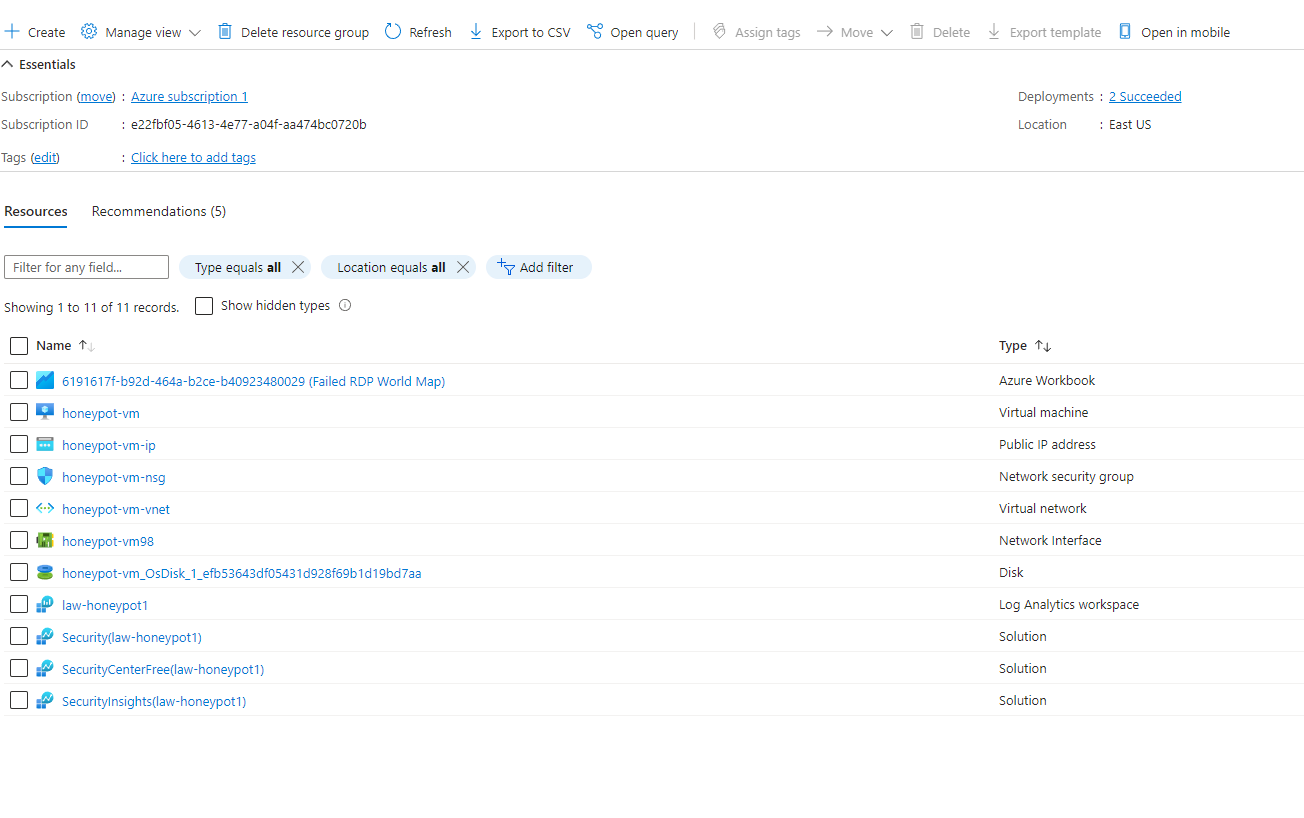Click the grayed Delete trash icon in toolbar
1304x818 pixels.
click(x=917, y=32)
